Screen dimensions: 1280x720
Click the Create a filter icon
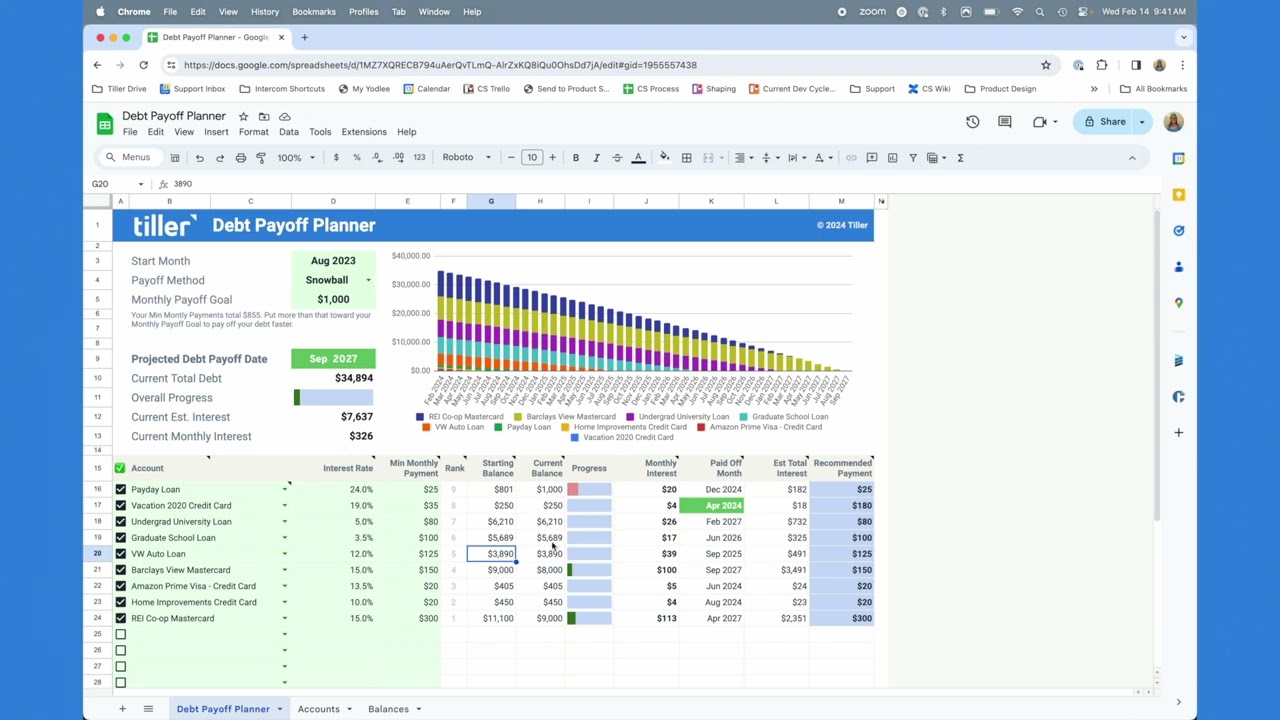[913, 158]
